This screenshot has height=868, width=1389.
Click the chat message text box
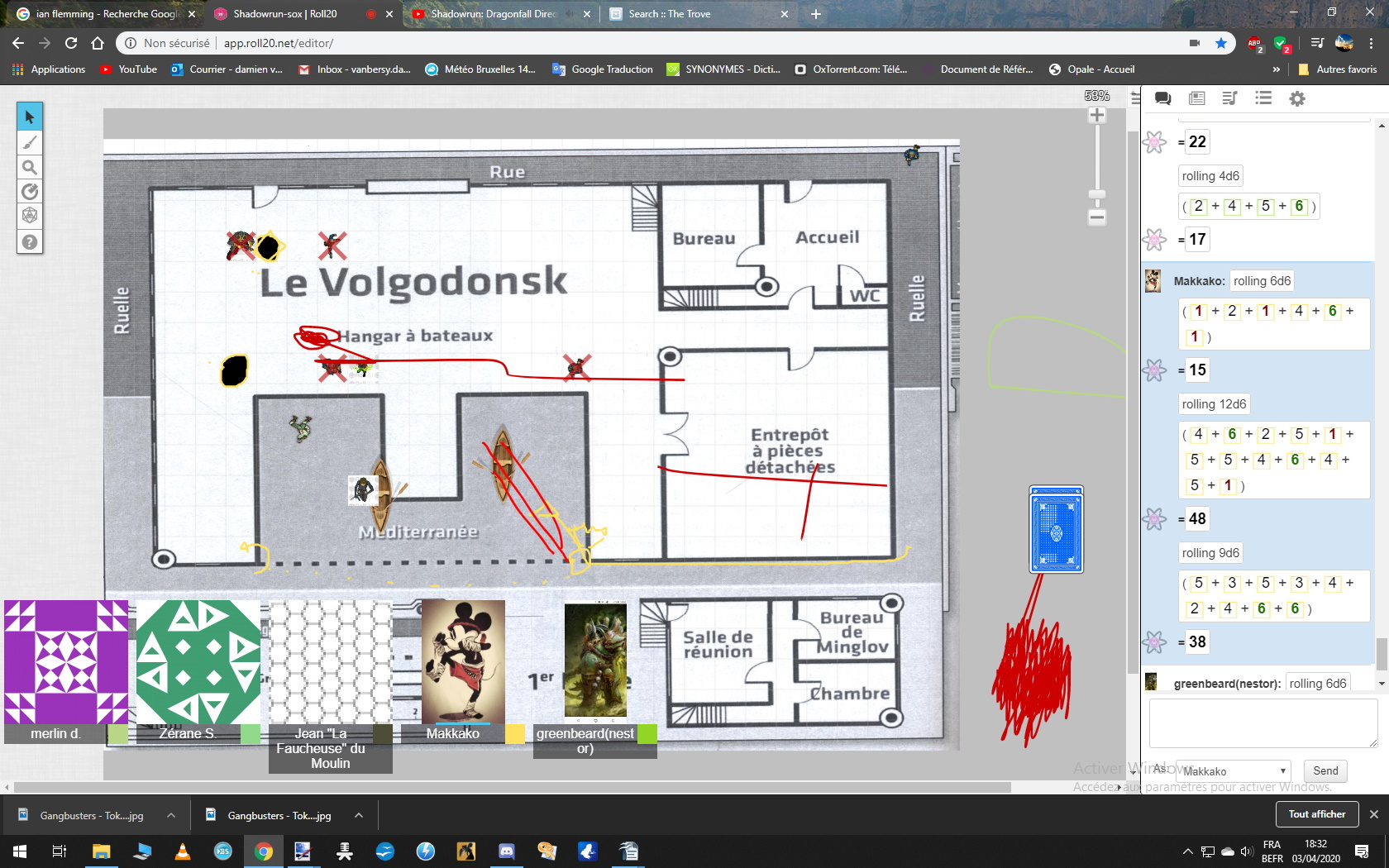coord(1263,723)
